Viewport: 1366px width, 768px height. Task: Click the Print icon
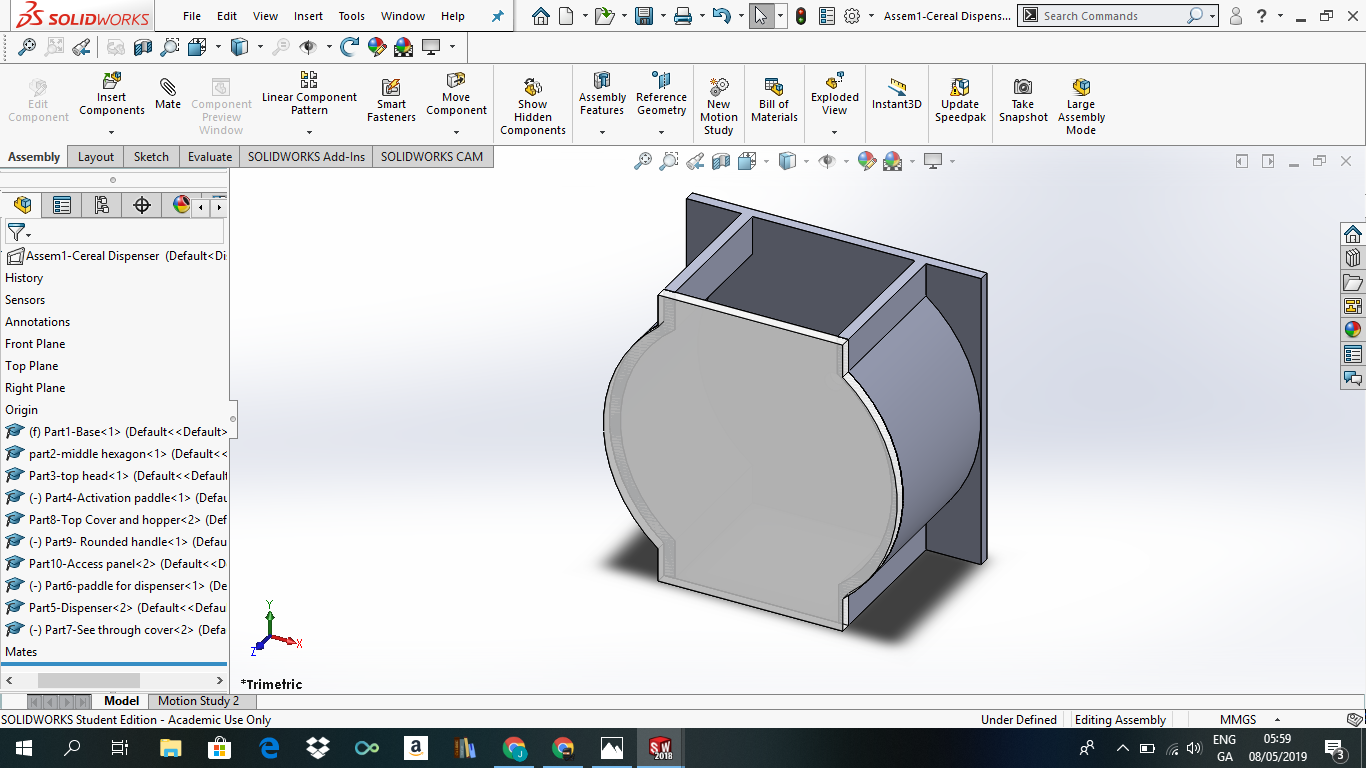683,16
